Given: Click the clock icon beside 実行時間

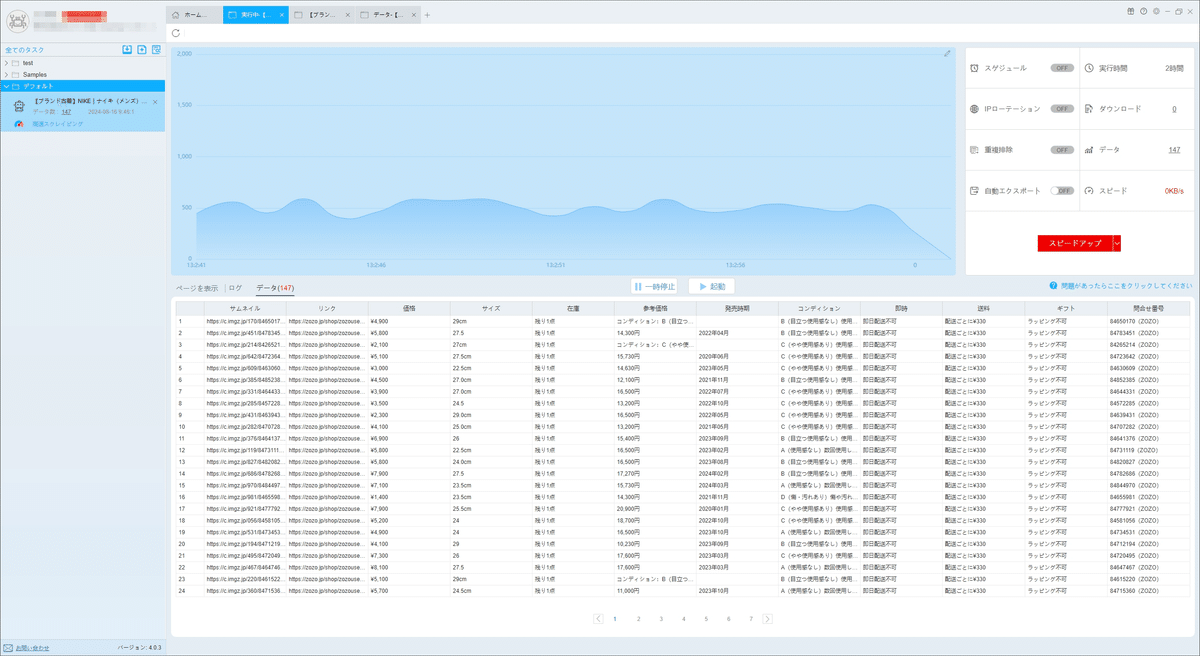Looking at the screenshot, I should coord(1089,68).
